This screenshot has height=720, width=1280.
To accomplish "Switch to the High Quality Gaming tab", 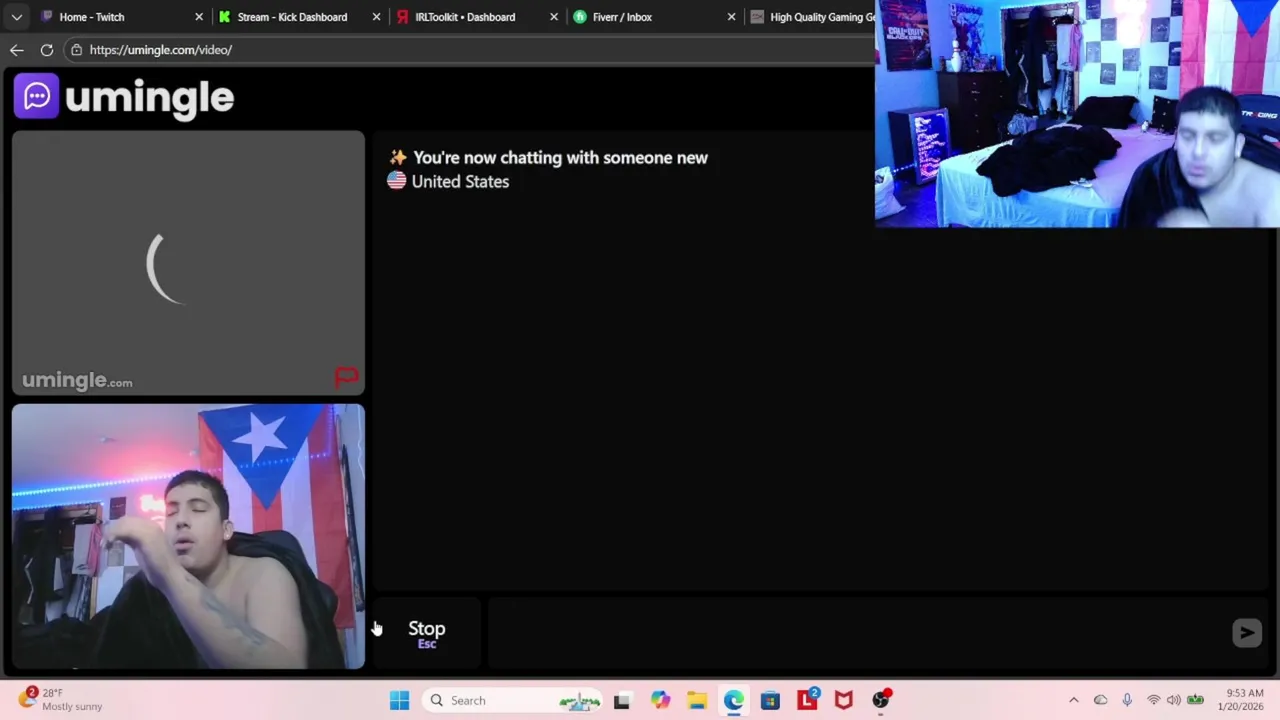I will click(x=812, y=17).
